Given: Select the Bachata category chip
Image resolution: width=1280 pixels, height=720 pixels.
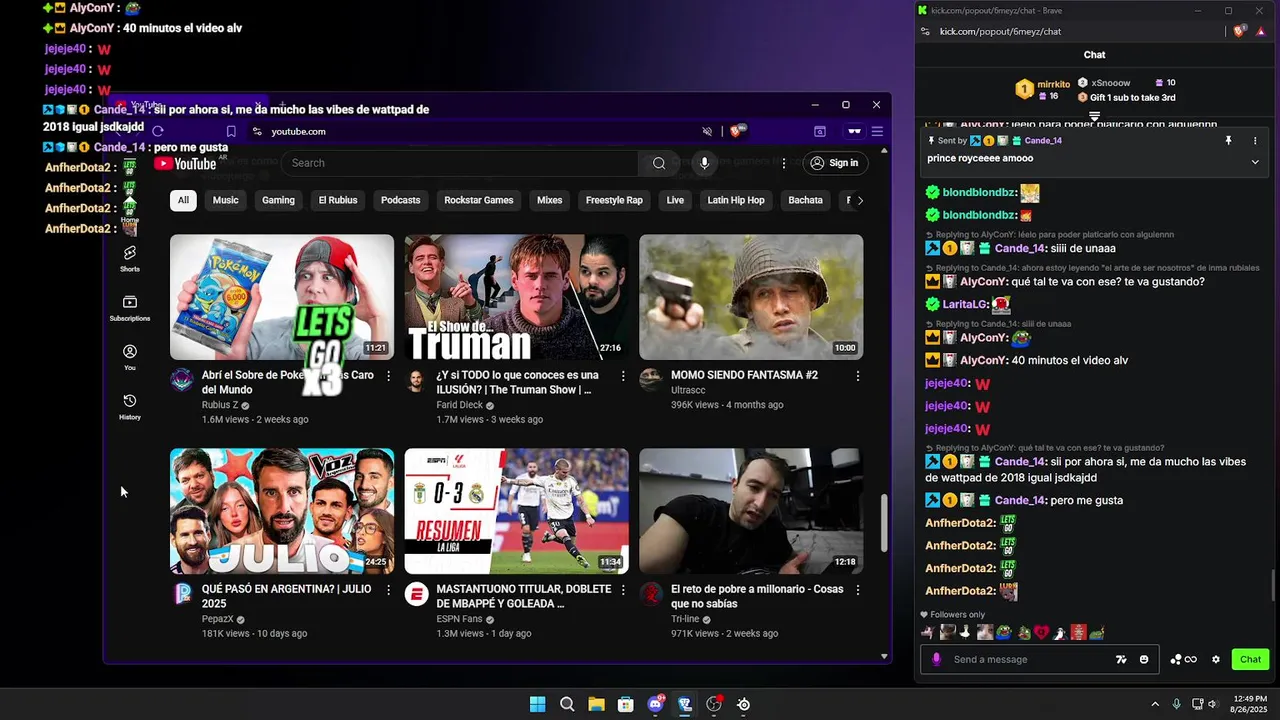Looking at the screenshot, I should coord(805,200).
